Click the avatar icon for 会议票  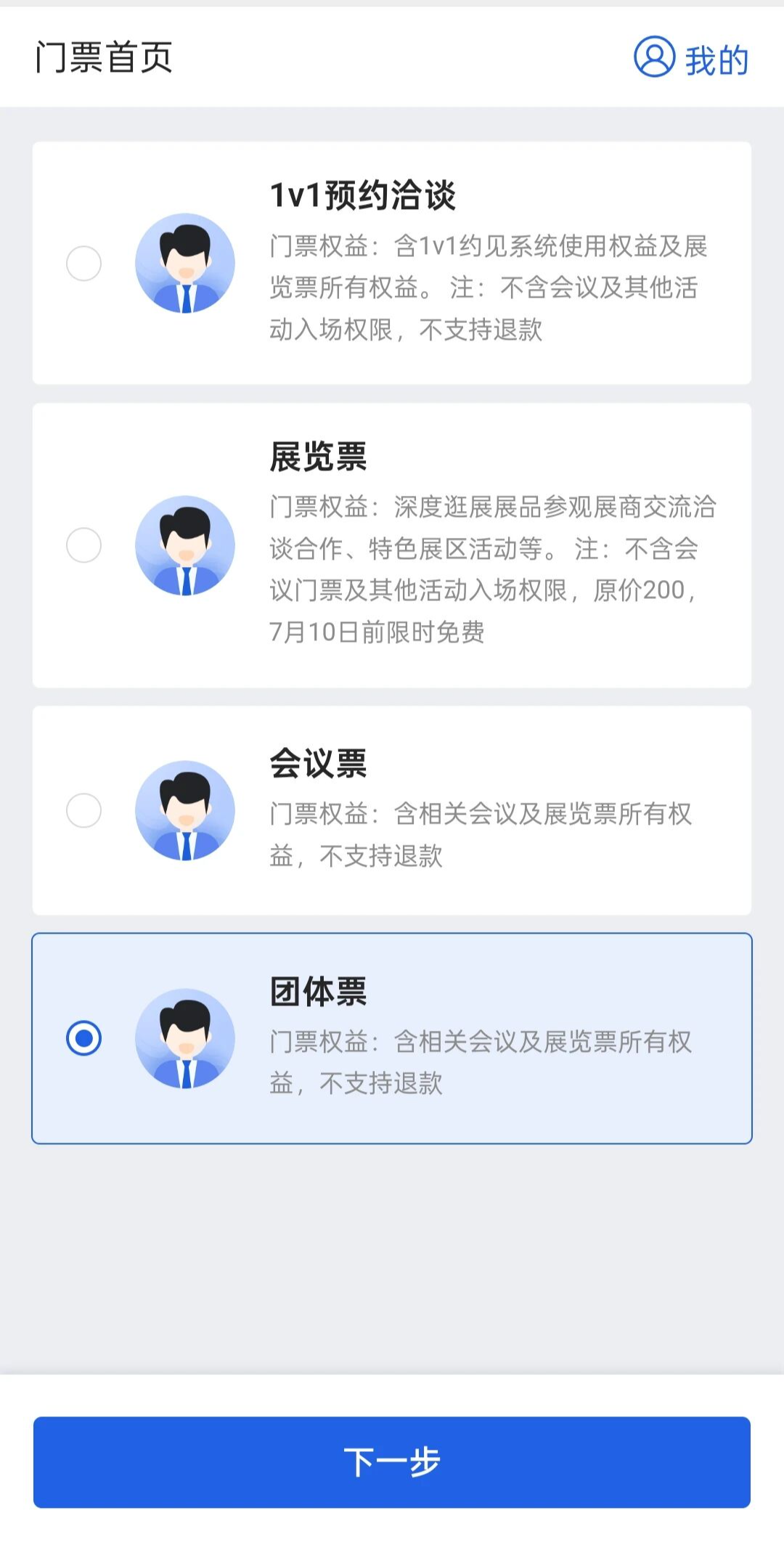click(x=185, y=810)
